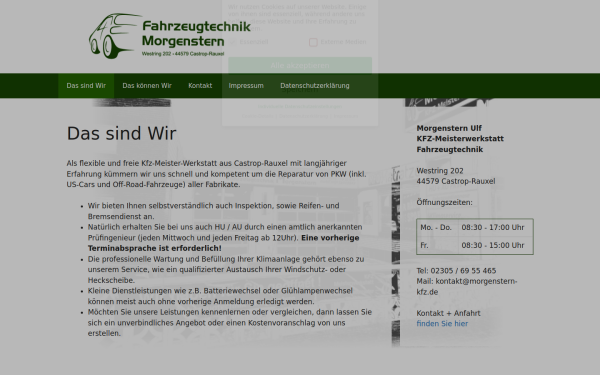This screenshot has height=375, width=600.
Task: Open the Das sind Wir menu item
Action: pyautogui.click(x=86, y=86)
